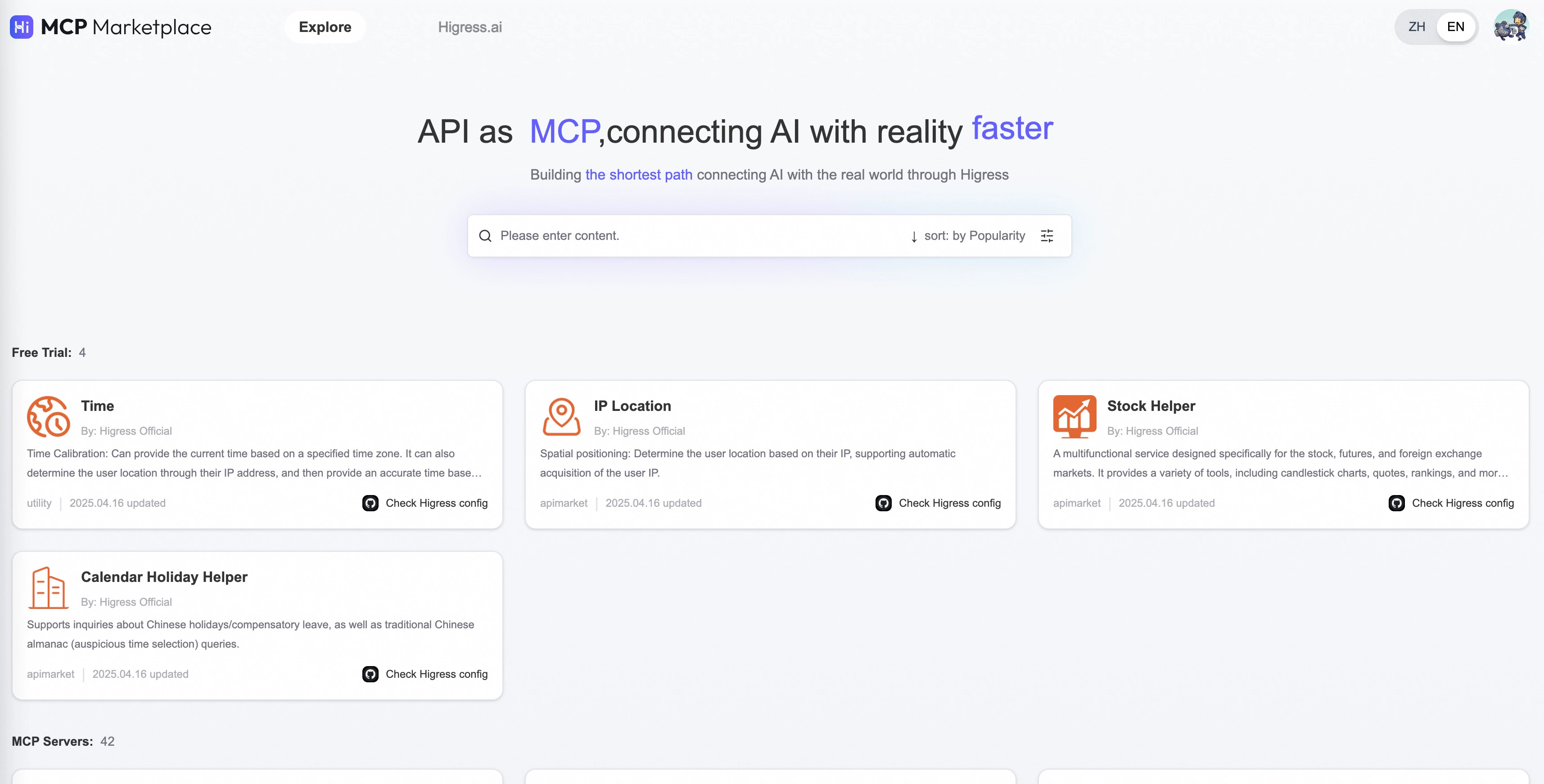Click the Time Calibration description text
Screen dimensions: 1544x784
255,463
